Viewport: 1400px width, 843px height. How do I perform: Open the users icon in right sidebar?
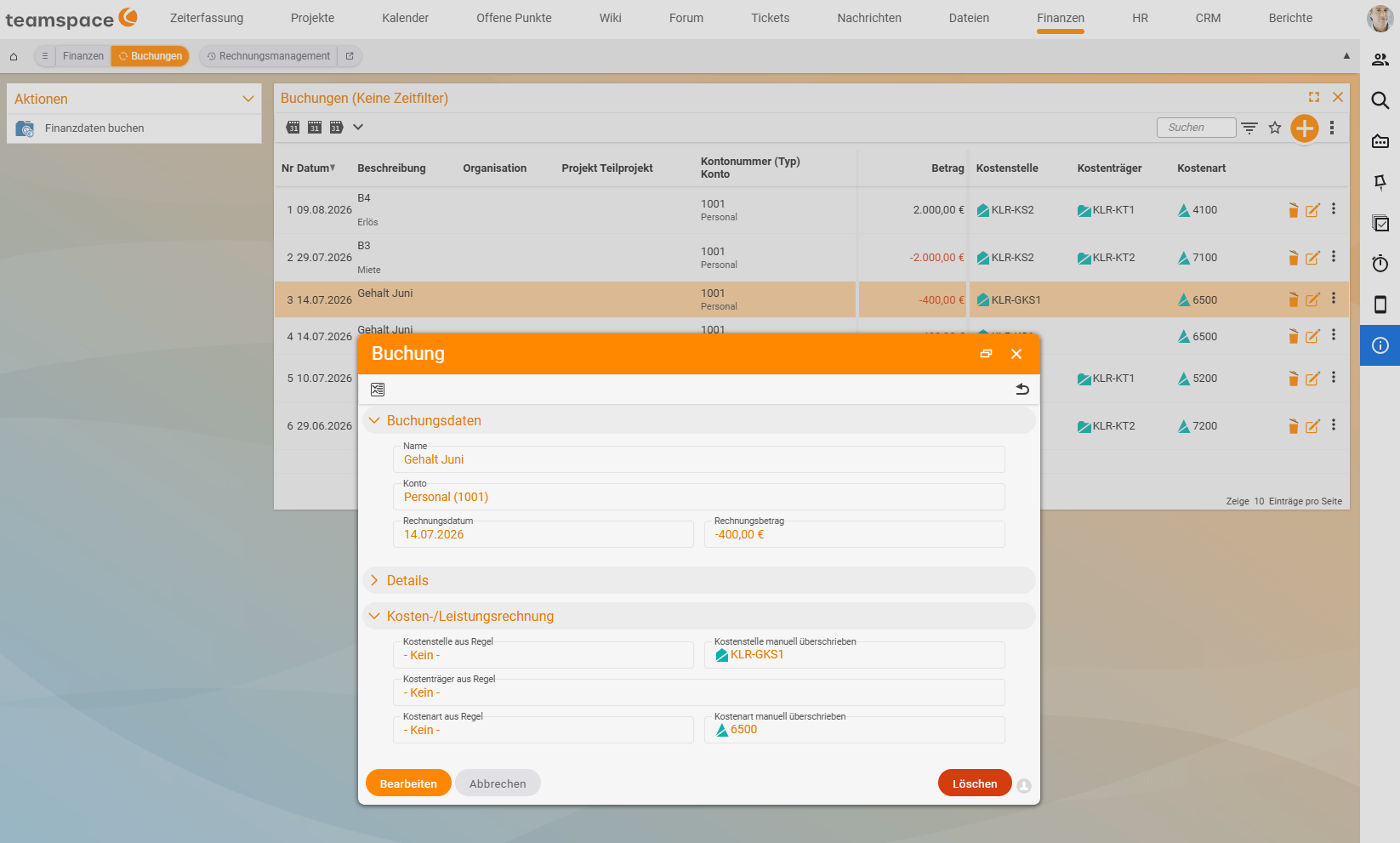tap(1380, 60)
